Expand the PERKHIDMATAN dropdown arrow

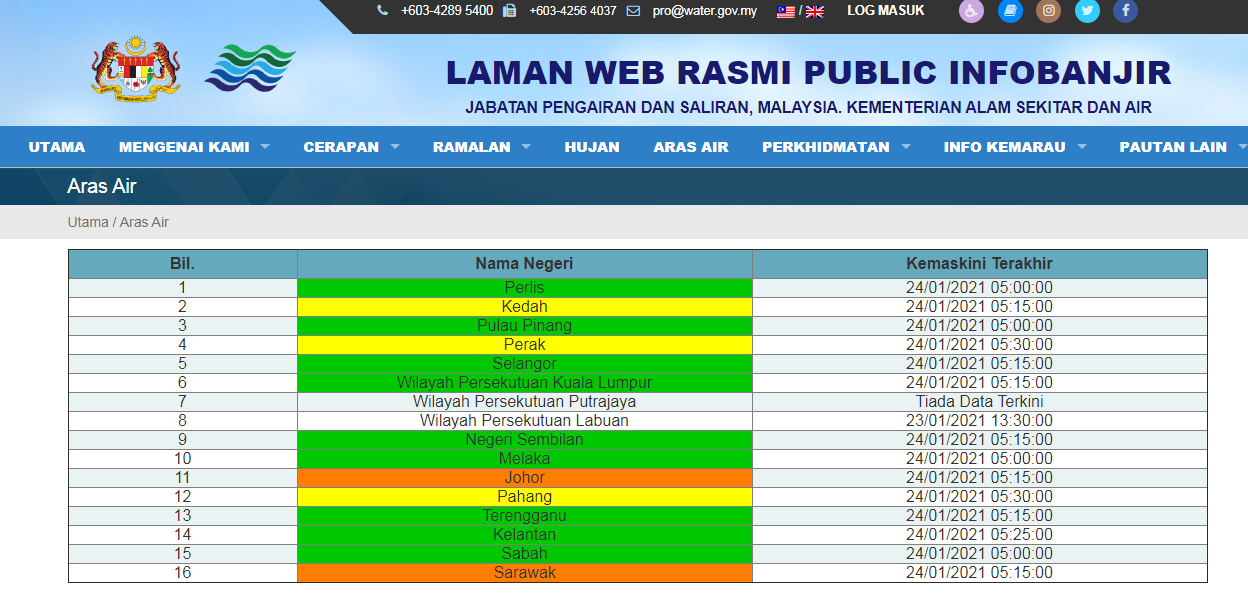905,147
